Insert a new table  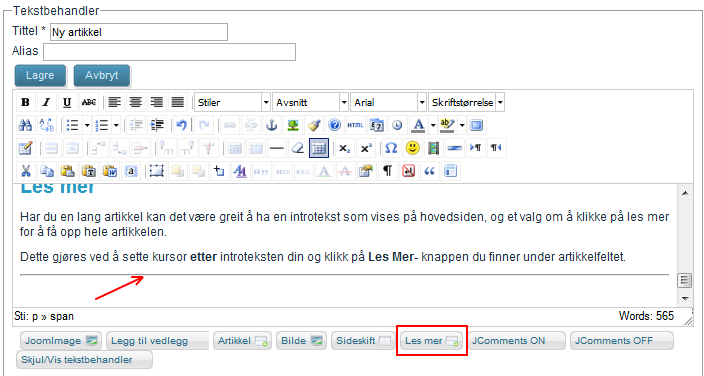(x=26, y=148)
